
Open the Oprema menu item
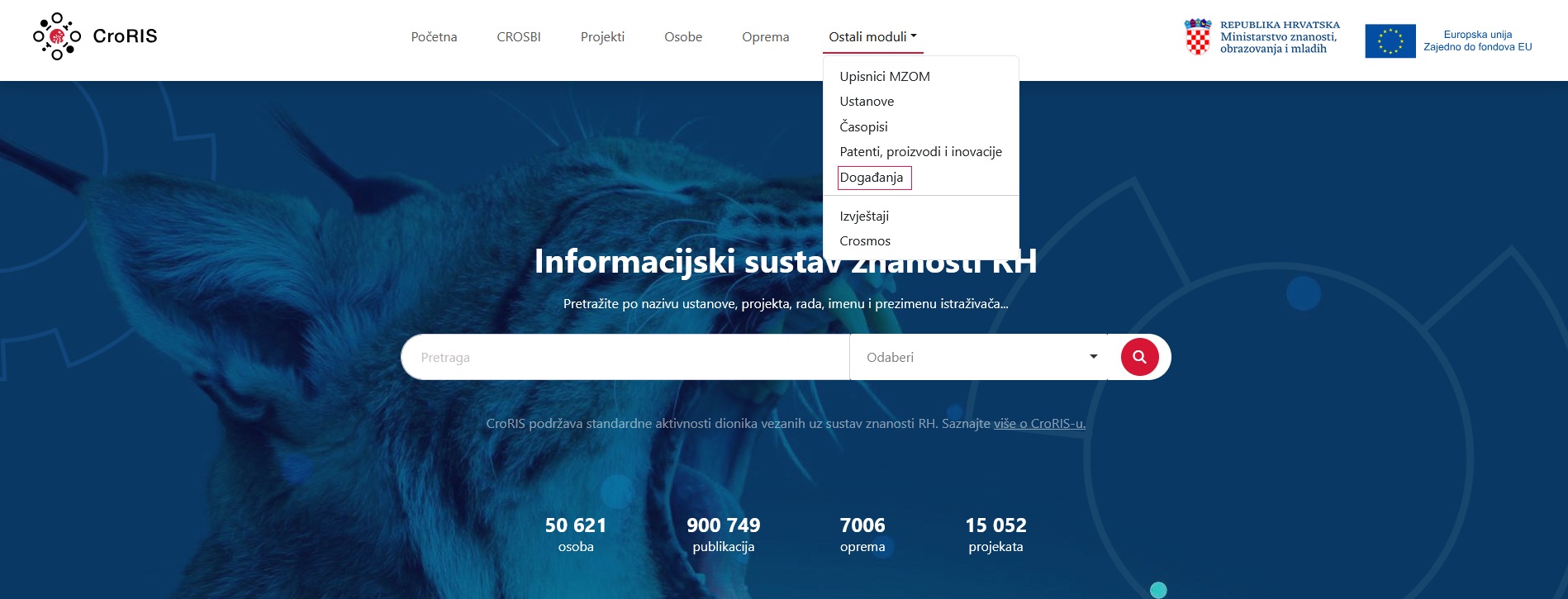(x=765, y=37)
